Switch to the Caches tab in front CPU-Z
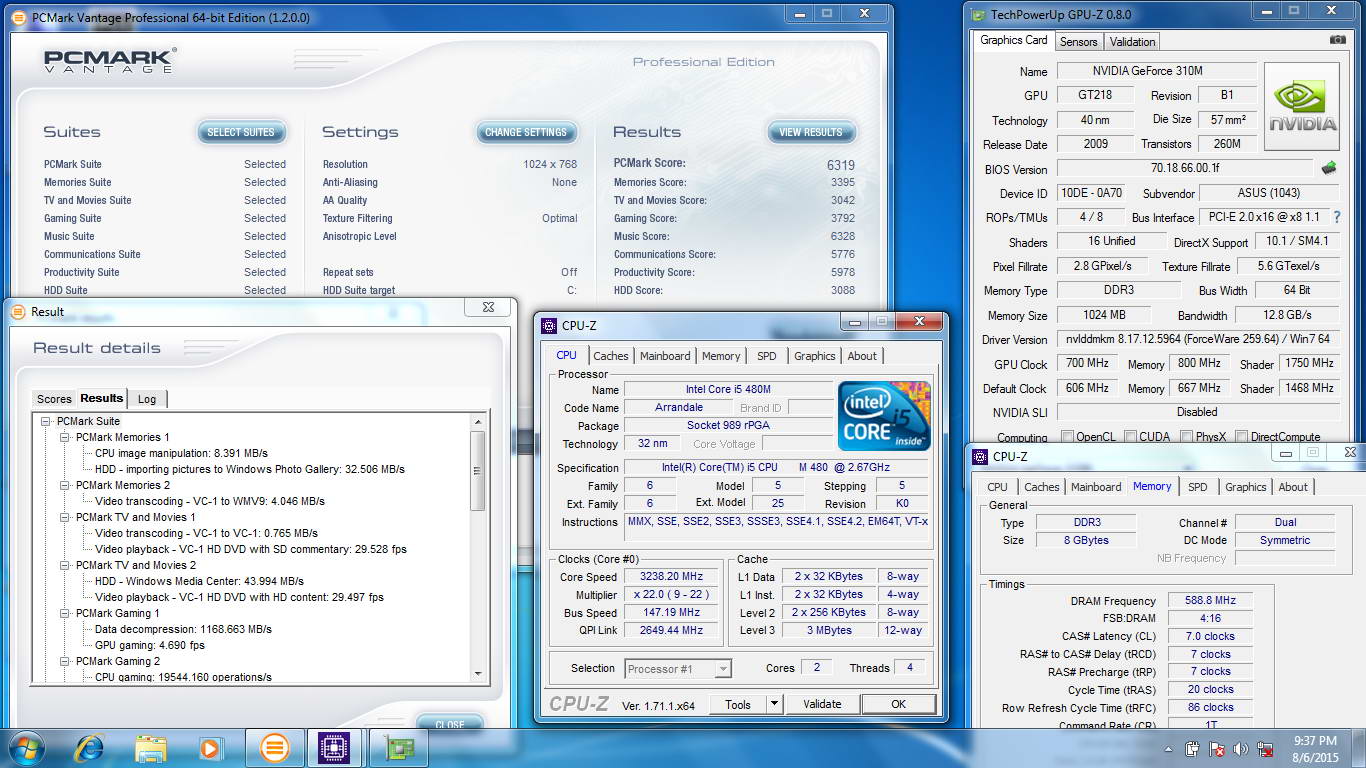The image size is (1366, 768). pyautogui.click(x=611, y=356)
